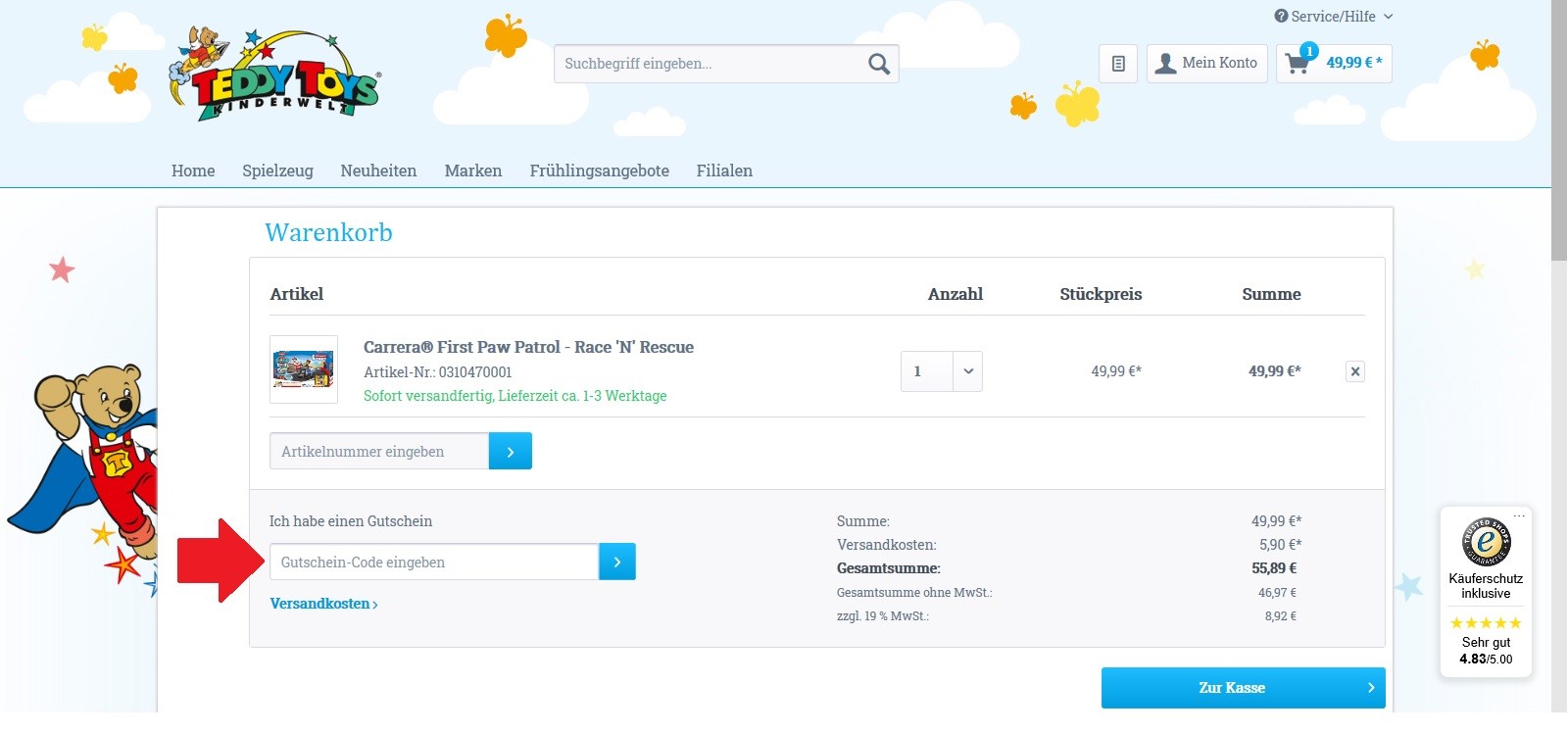Open the Marken menu
1568x734 pixels.
473,171
